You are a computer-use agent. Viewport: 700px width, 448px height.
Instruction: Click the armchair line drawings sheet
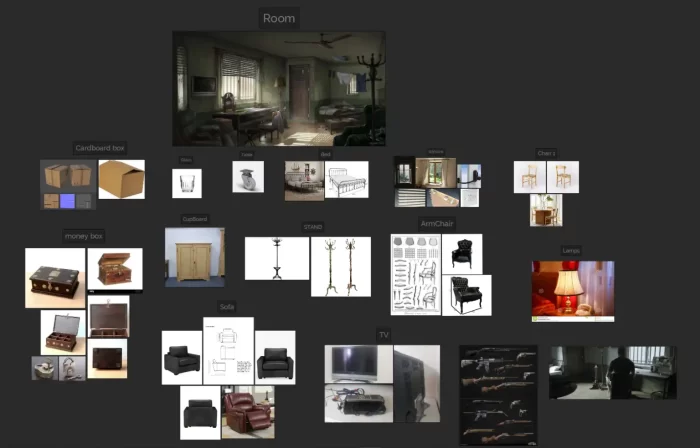413,275
